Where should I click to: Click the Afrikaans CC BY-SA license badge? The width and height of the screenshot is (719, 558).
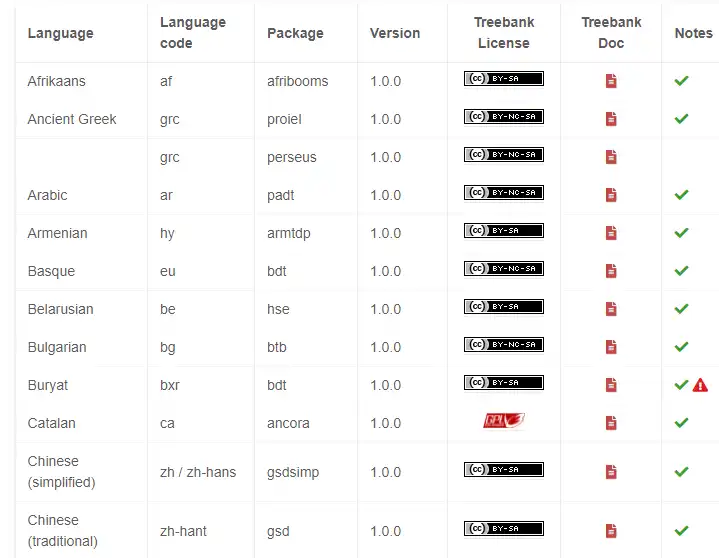coord(503,79)
